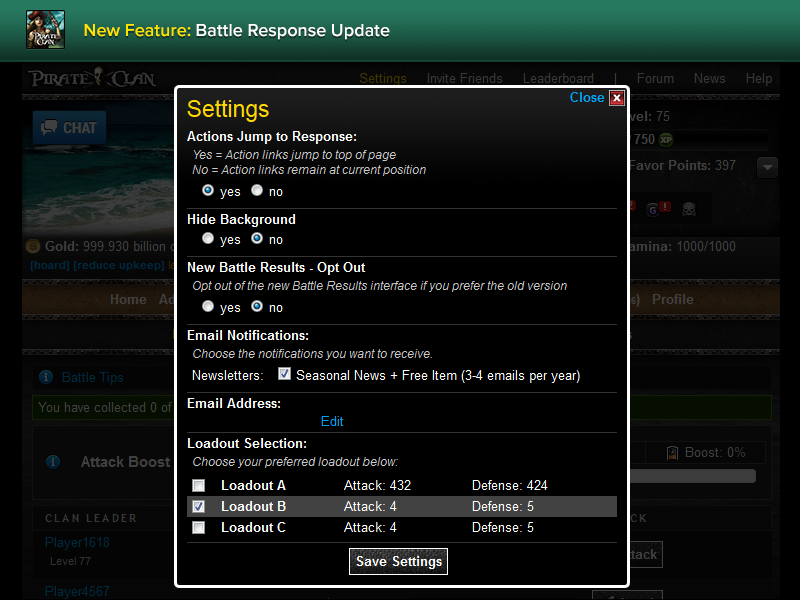The image size is (800, 600).
Task: Close the Settings dialog with red X
Action: (x=617, y=98)
